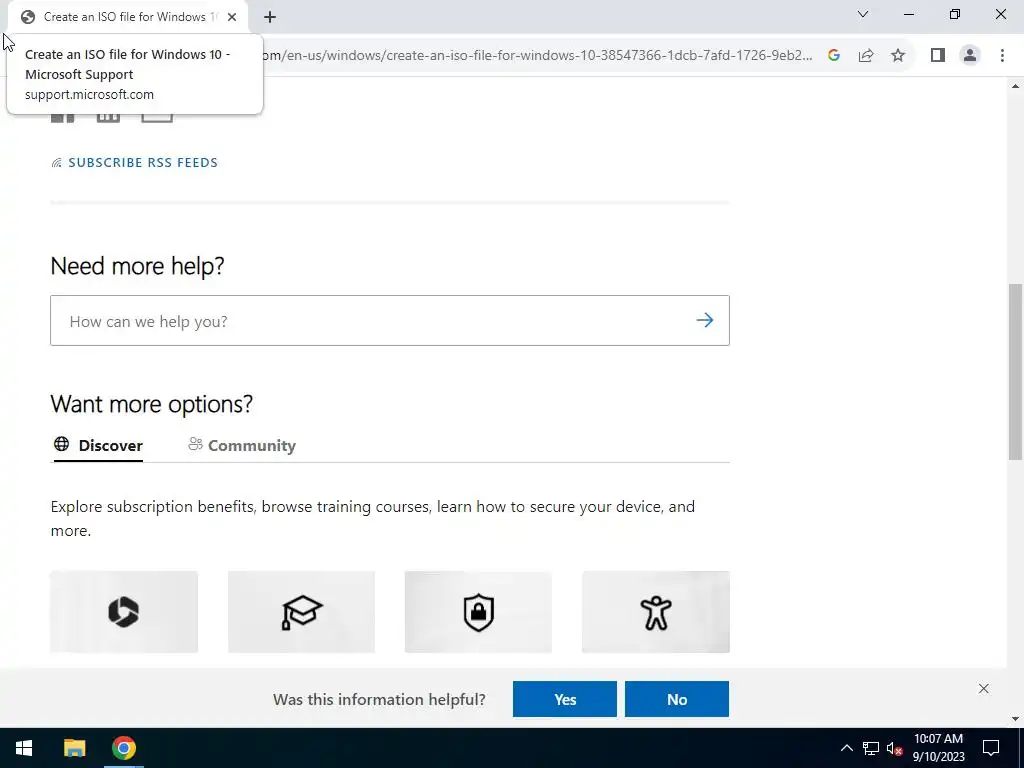The height and width of the screenshot is (768, 1024).
Task: Close the Create an ISO file tab
Action: click(x=232, y=17)
